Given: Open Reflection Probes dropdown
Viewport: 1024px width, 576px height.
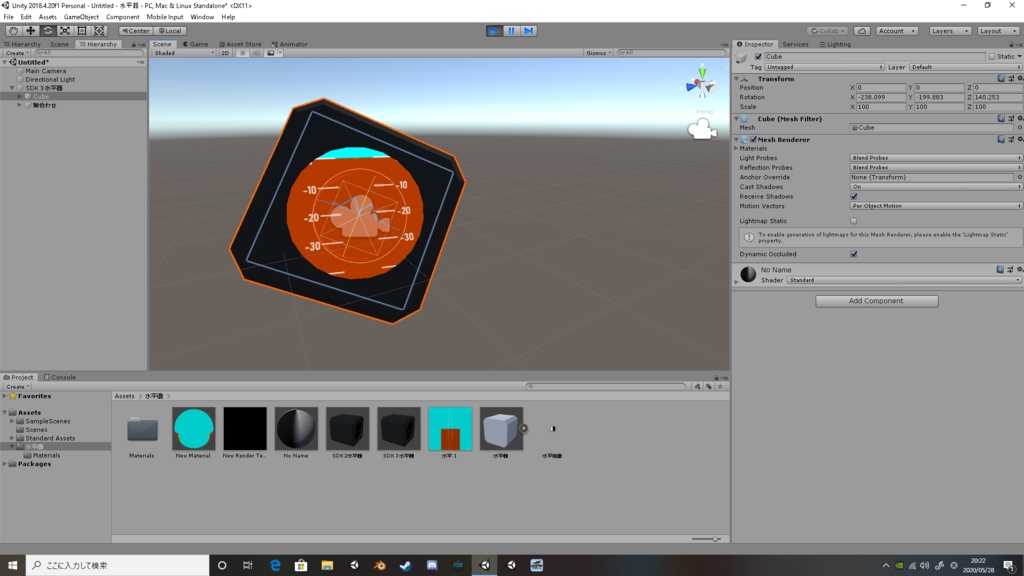Looking at the screenshot, I should [935, 167].
